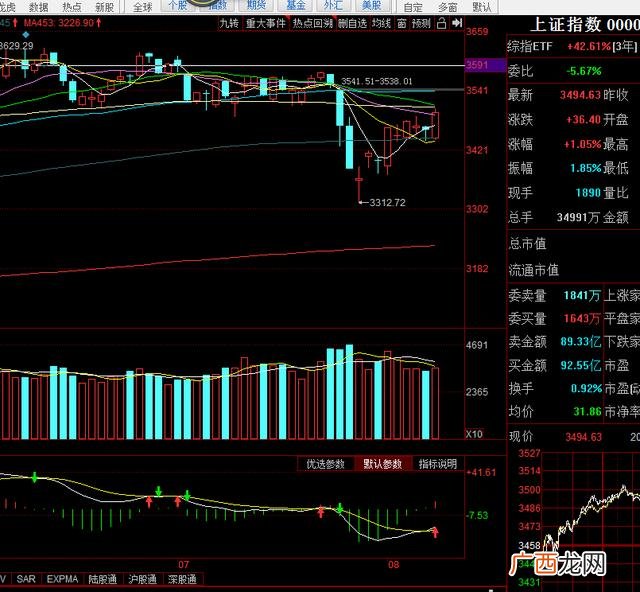
Task: Click 换手 value 0.92%
Action: pos(586,388)
